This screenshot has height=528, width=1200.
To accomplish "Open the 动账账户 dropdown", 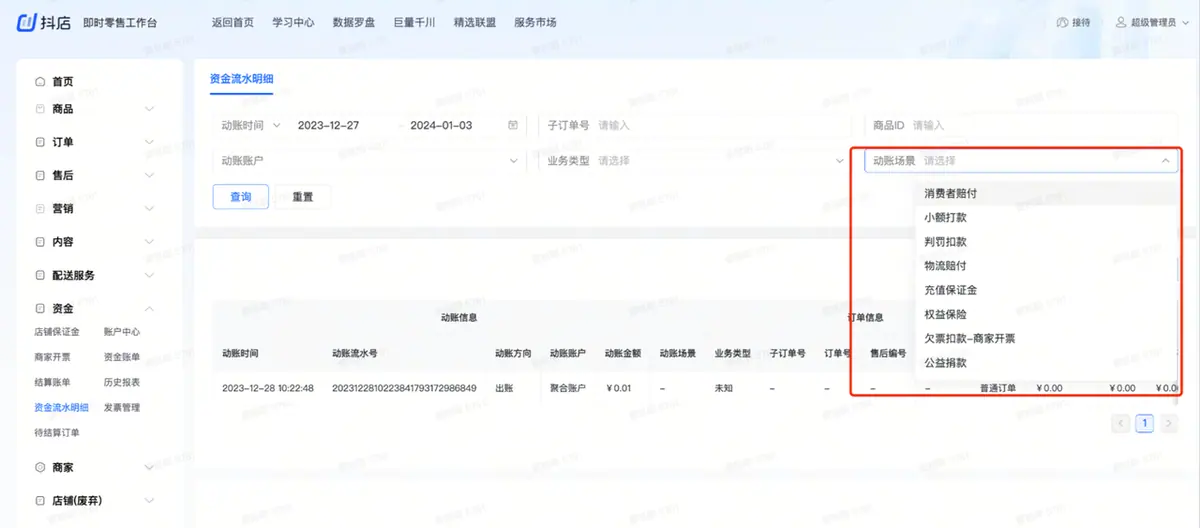I will [369, 160].
